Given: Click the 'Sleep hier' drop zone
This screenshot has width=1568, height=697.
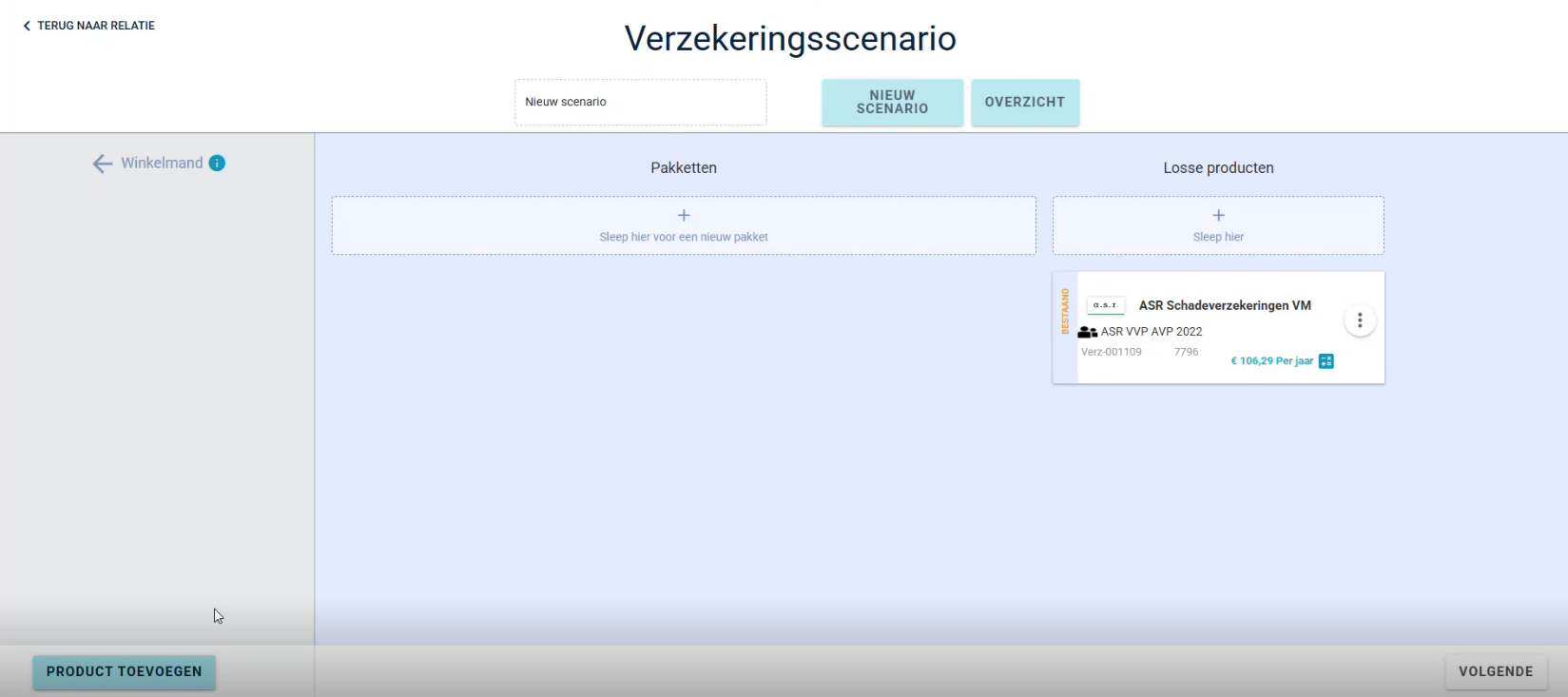Looking at the screenshot, I should [1218, 225].
